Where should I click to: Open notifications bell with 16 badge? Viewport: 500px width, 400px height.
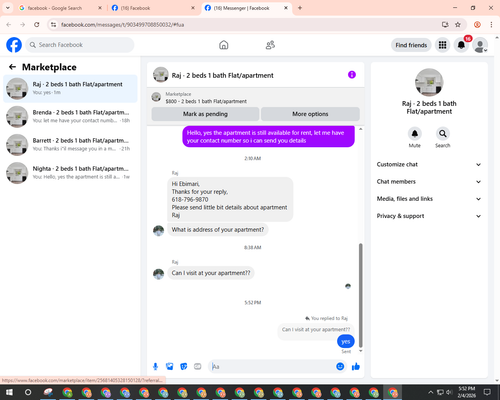(x=461, y=45)
